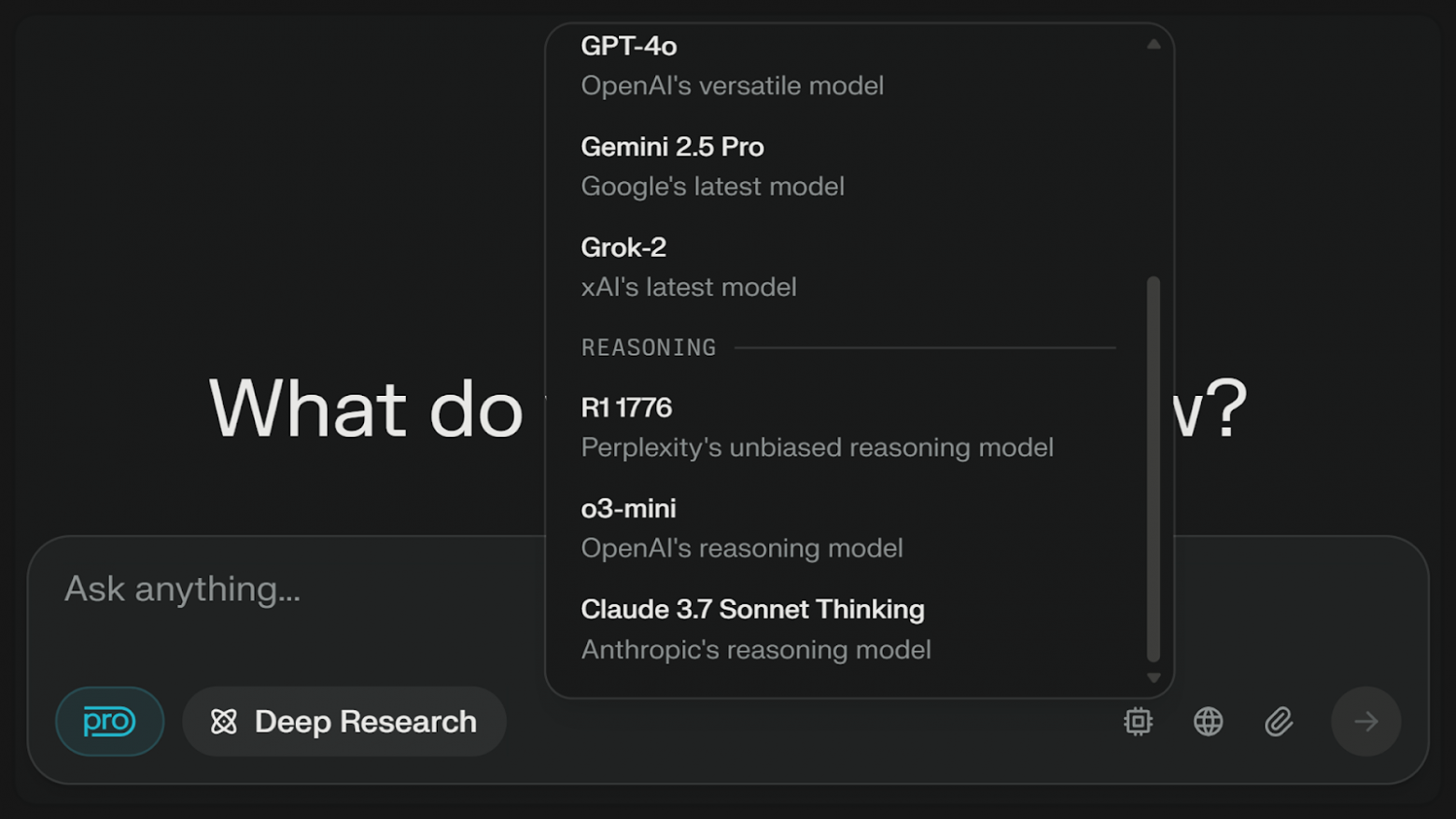Click the Google's latest model description
This screenshot has height=819, width=1456.
point(712,187)
